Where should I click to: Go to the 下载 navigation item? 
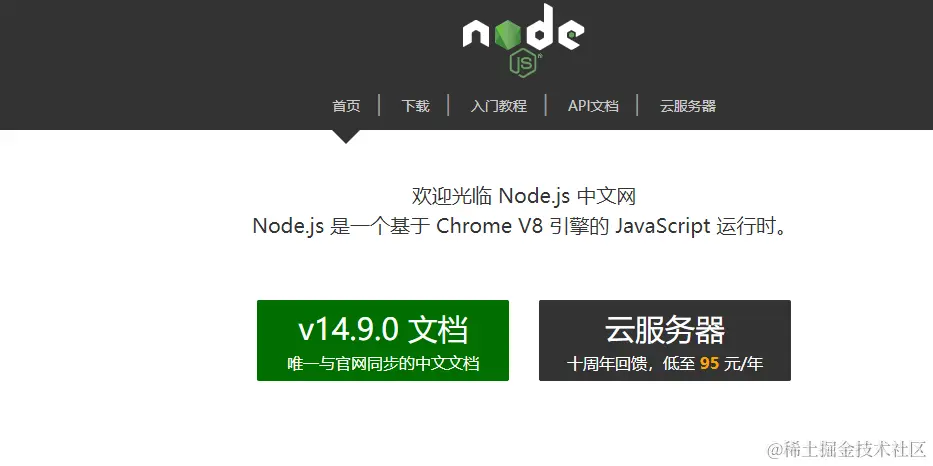[x=415, y=106]
